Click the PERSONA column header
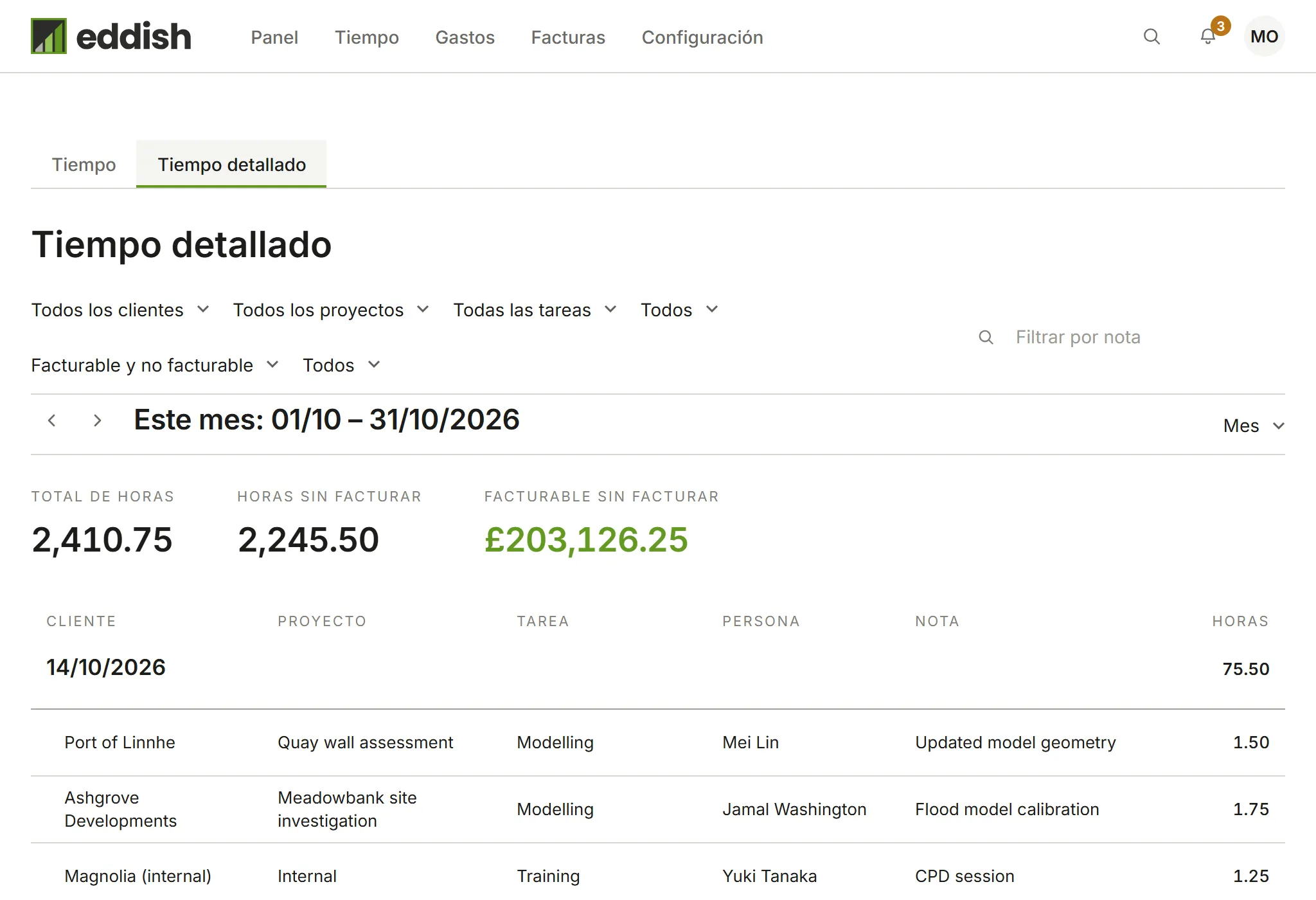Image resolution: width=1316 pixels, height=900 pixels. tap(761, 621)
